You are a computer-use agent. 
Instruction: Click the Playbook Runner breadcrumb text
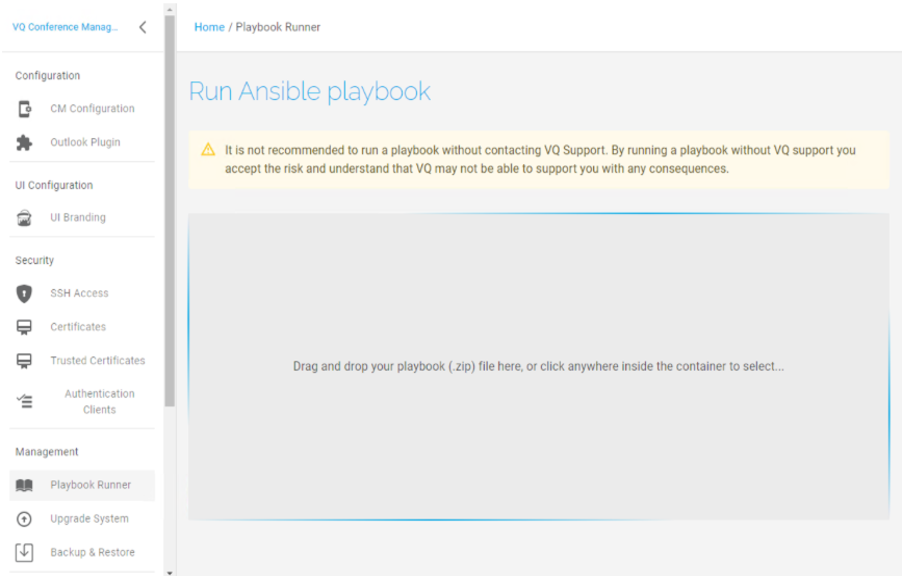(278, 27)
